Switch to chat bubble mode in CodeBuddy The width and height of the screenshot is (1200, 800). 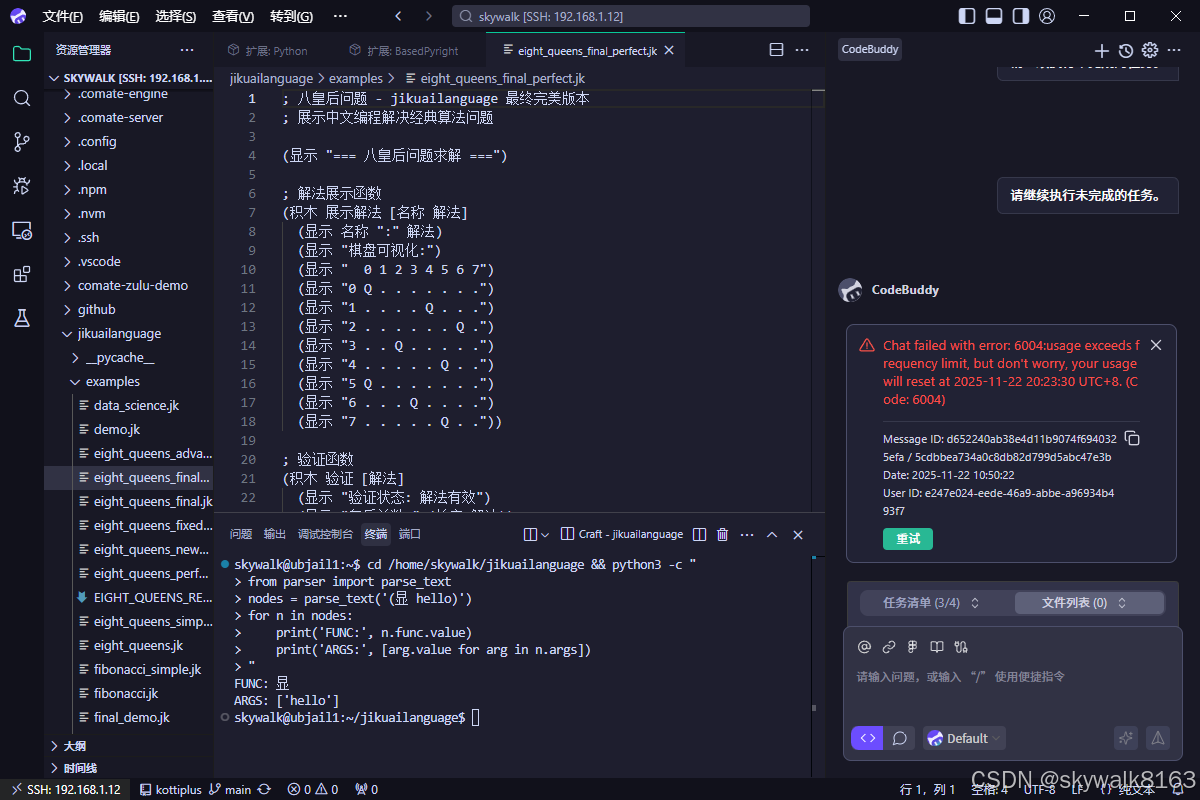coord(899,738)
